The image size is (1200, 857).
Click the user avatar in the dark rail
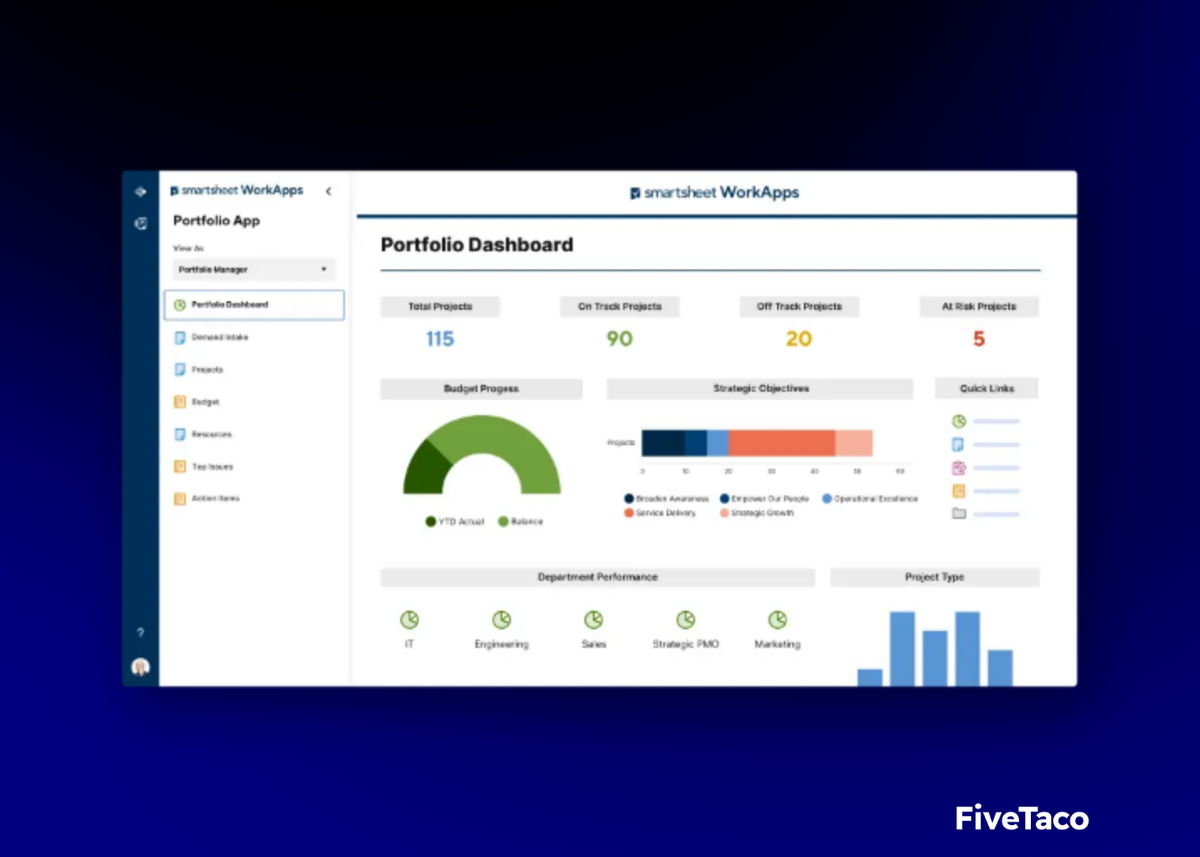point(140,667)
